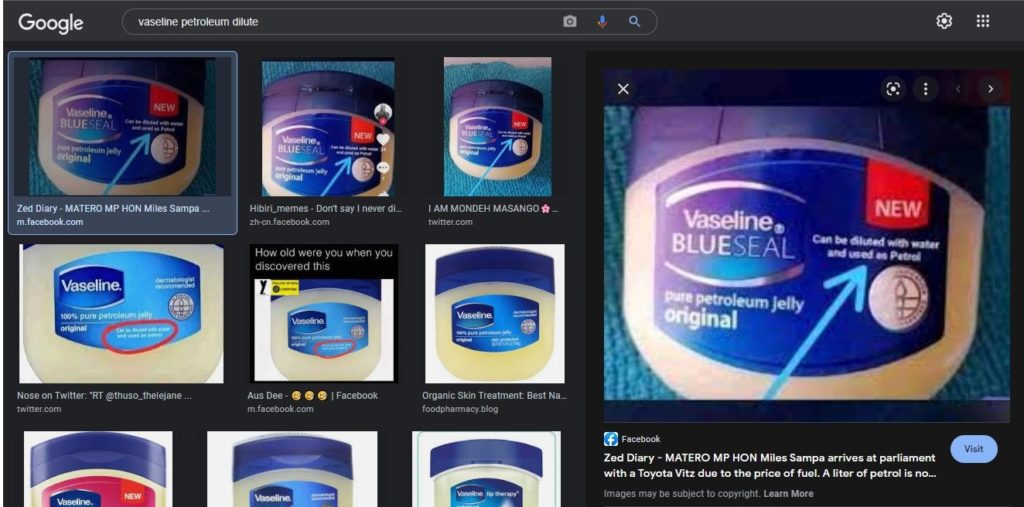The width and height of the screenshot is (1024, 507).
Task: Open quick settings gear icon
Action: [944, 22]
